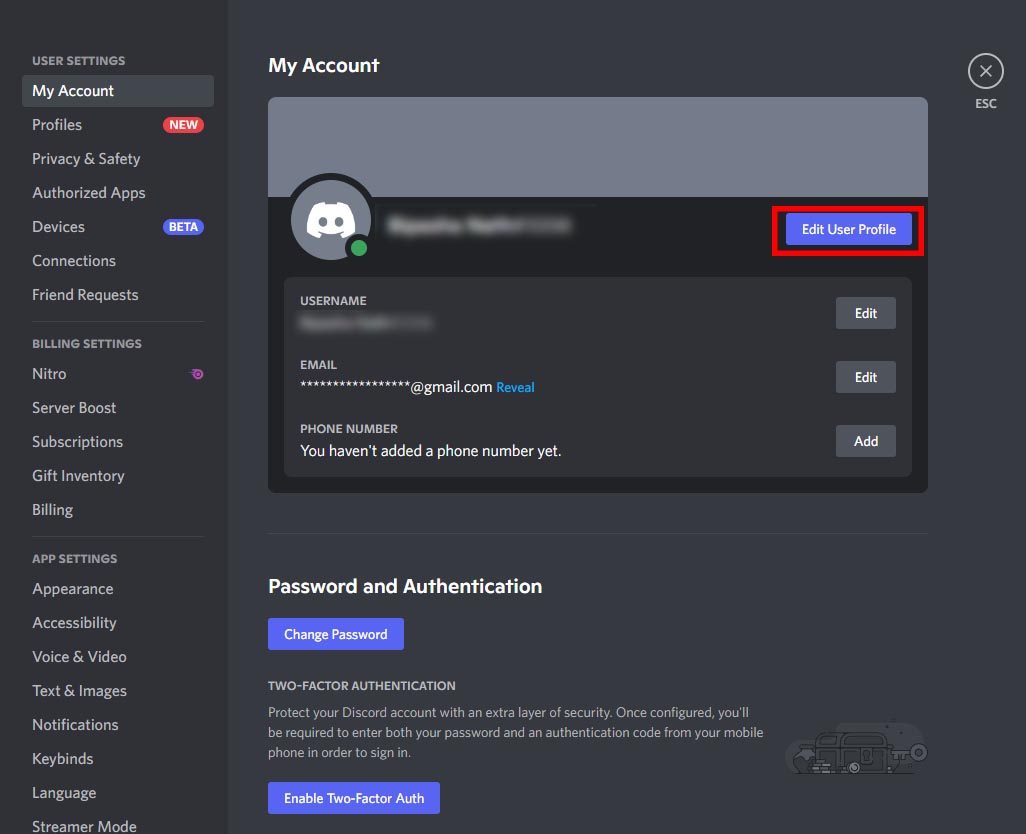View Friend Requests settings
Viewport: 1026px width, 834px height.
85,294
